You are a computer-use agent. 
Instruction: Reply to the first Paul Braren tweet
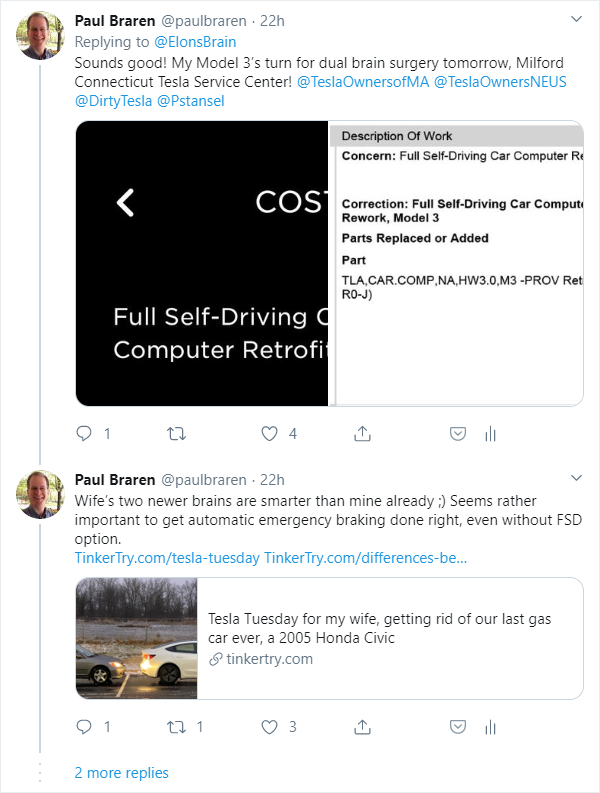(x=84, y=433)
